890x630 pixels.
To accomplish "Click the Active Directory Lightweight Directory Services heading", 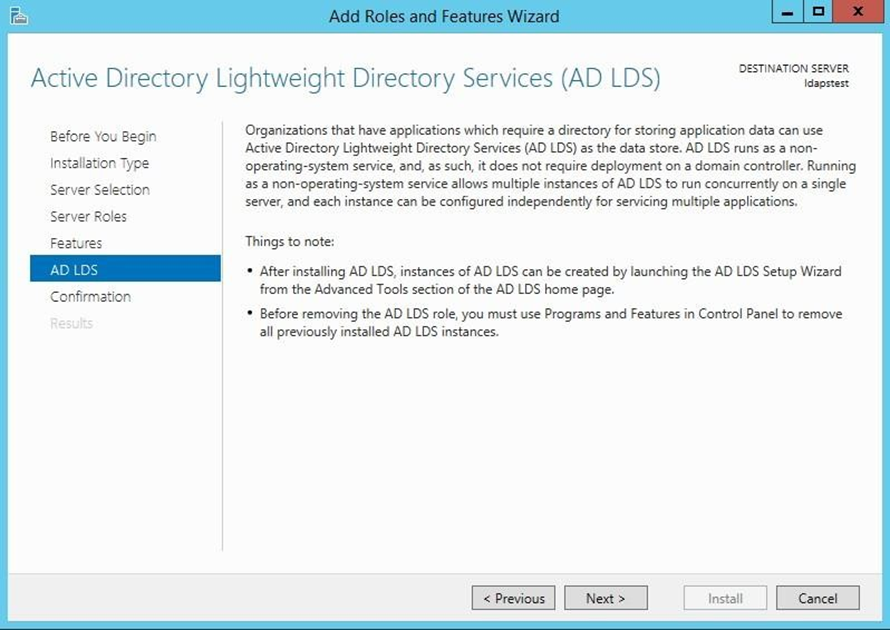I will [345, 79].
